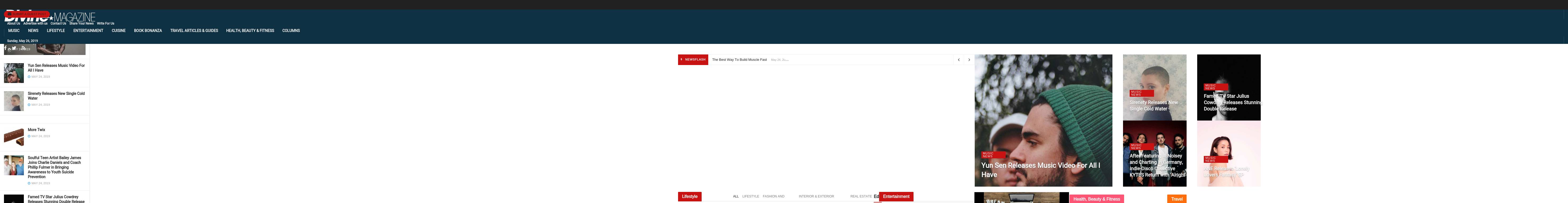
Task: Click the red Newsflash lightning badge
Action: (693, 59)
